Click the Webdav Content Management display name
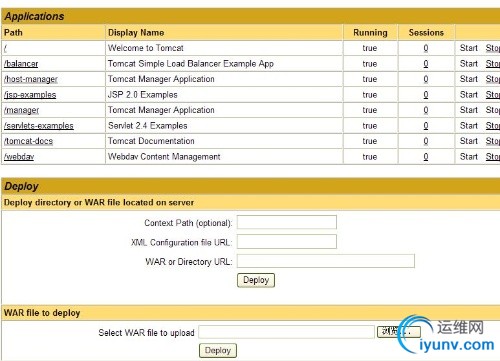 click(x=164, y=157)
